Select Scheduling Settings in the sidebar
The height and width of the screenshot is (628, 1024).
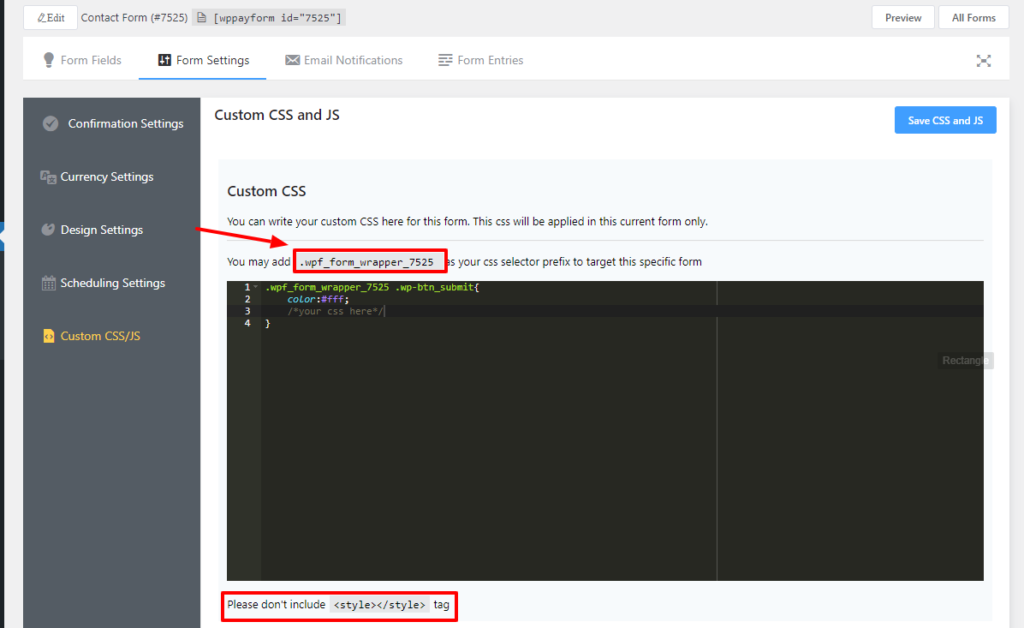point(113,283)
